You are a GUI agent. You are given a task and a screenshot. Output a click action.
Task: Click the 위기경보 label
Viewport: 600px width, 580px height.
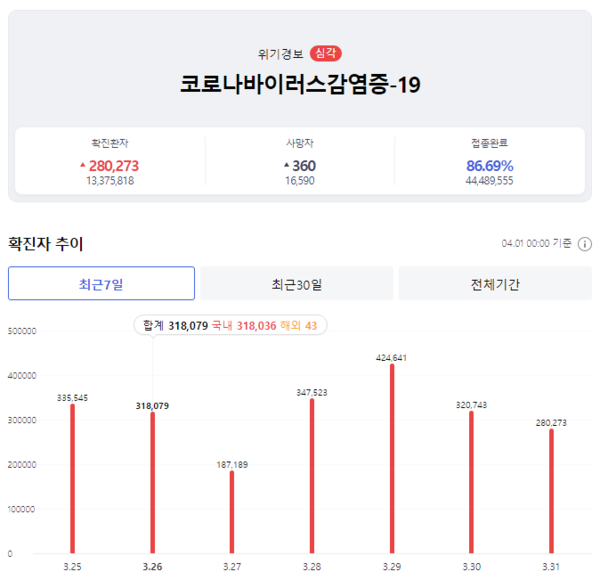click(280, 54)
